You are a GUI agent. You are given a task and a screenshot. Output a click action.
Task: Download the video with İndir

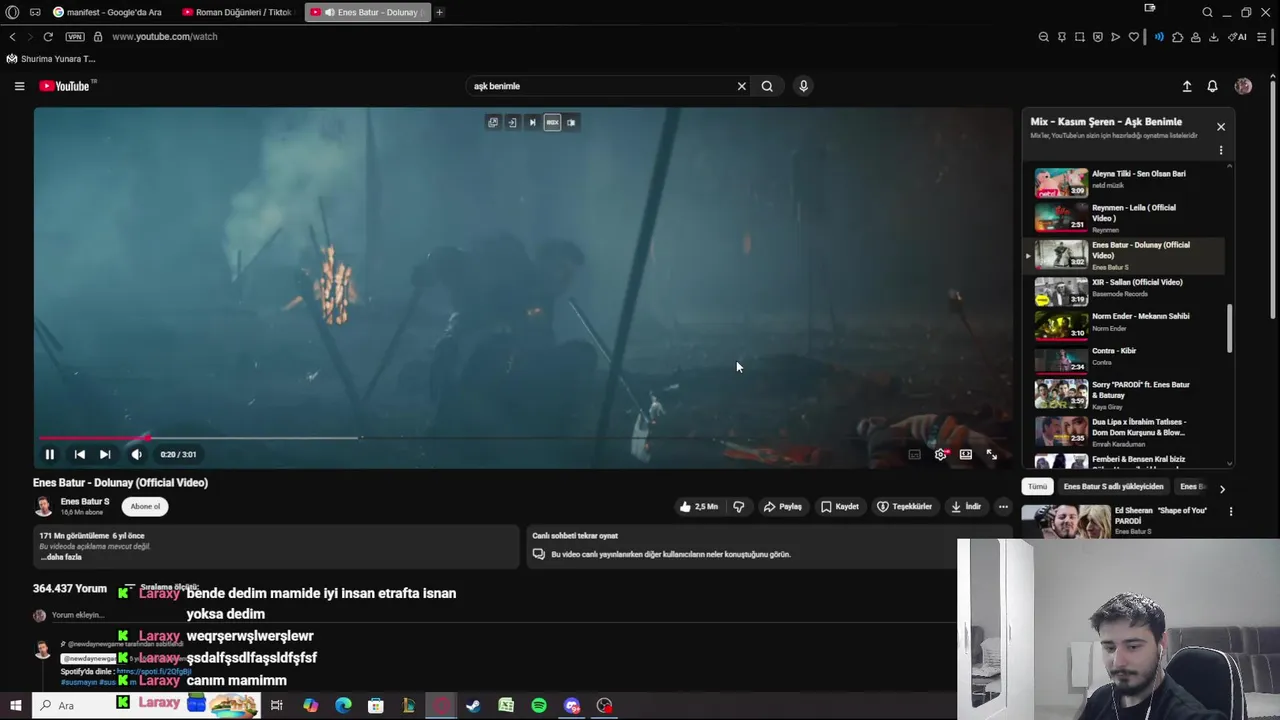pyautogui.click(x=966, y=507)
